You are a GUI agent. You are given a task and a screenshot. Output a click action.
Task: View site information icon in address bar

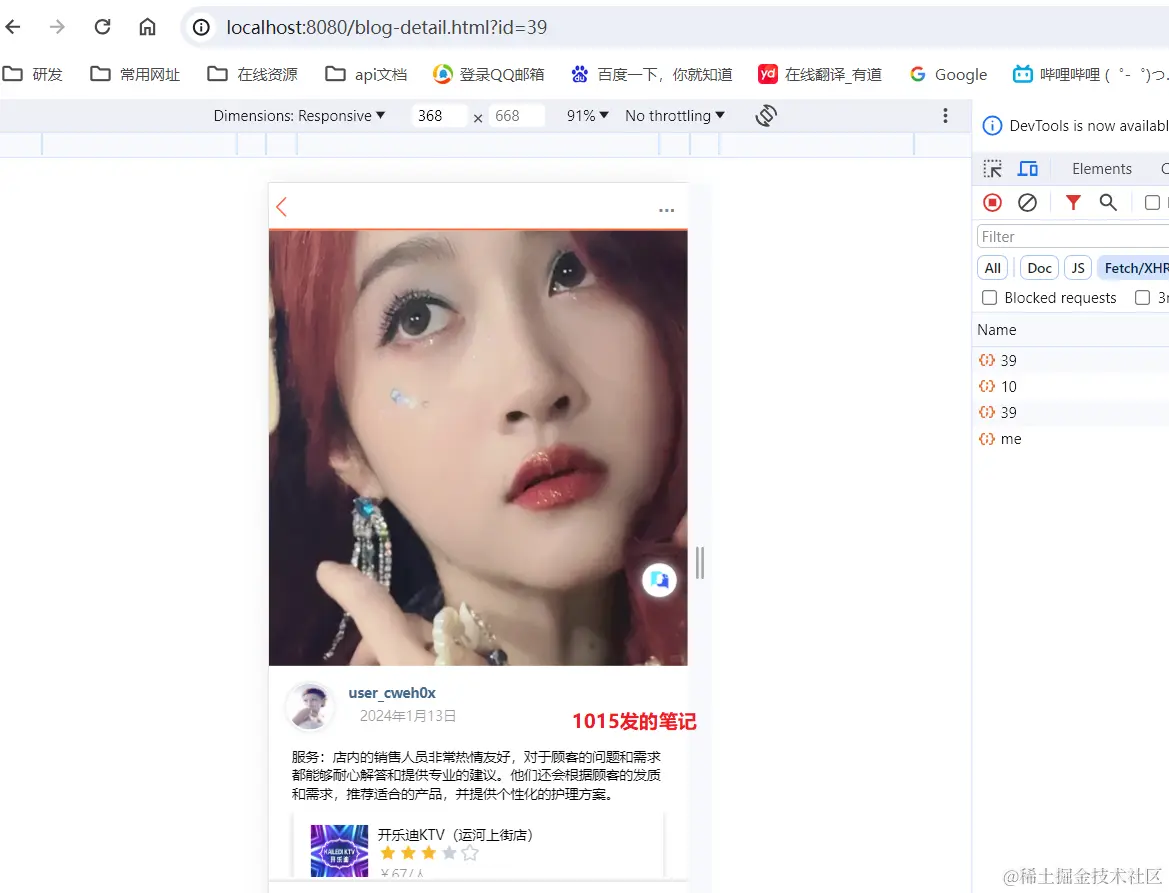click(201, 28)
